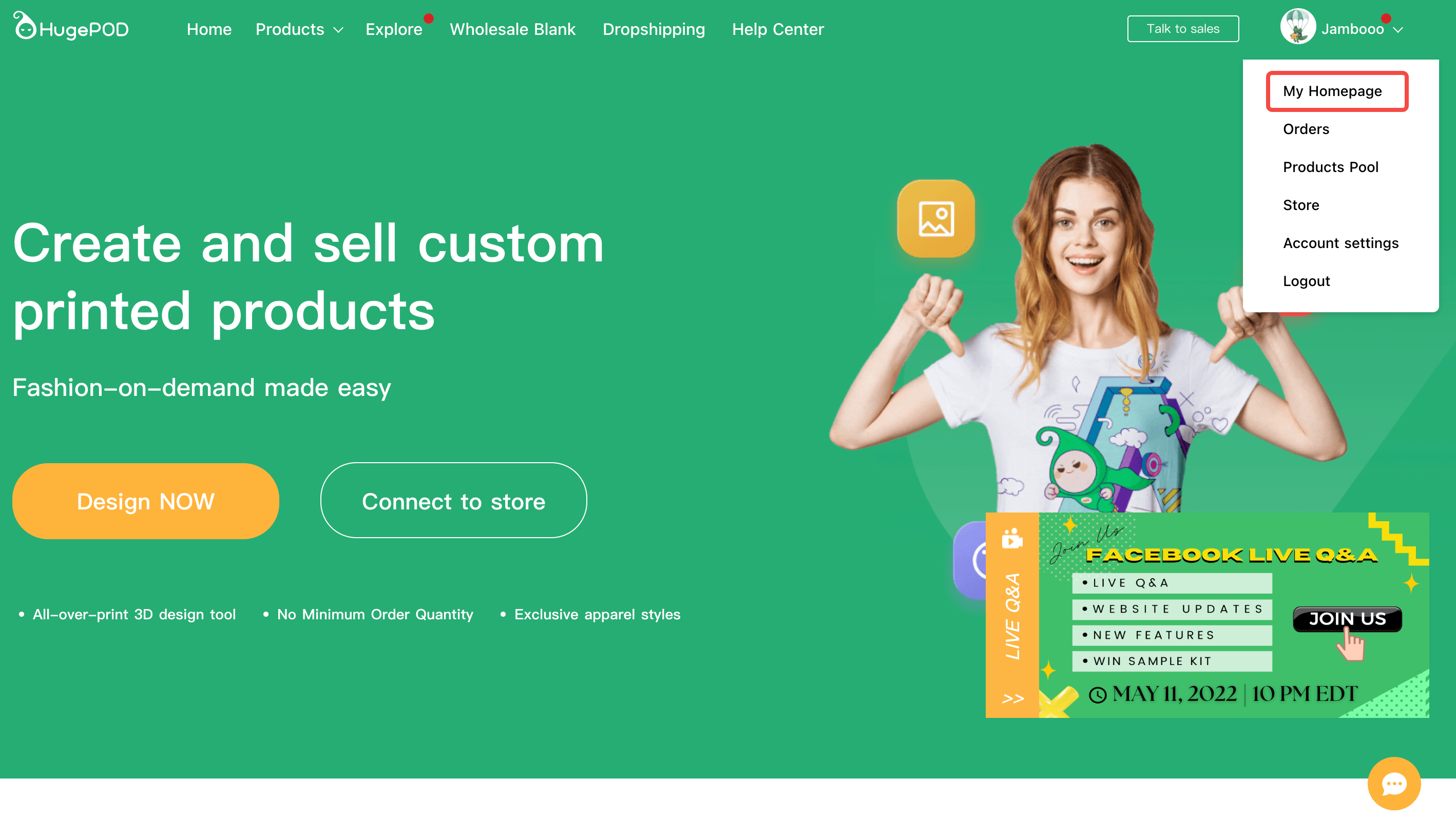
Task: Open the Explore nav link
Action: pyautogui.click(x=394, y=29)
